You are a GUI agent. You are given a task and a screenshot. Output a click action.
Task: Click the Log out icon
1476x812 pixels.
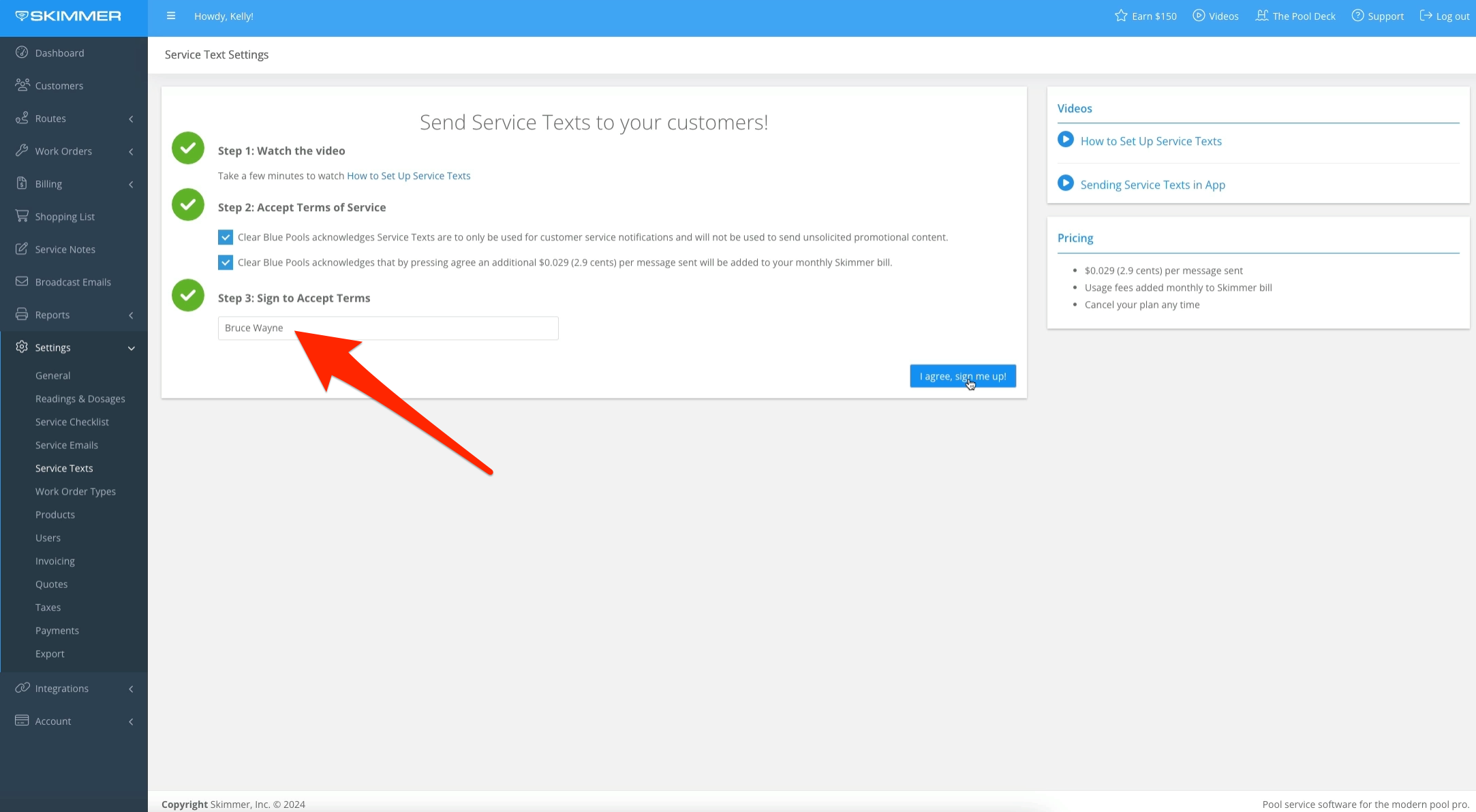(x=1427, y=16)
